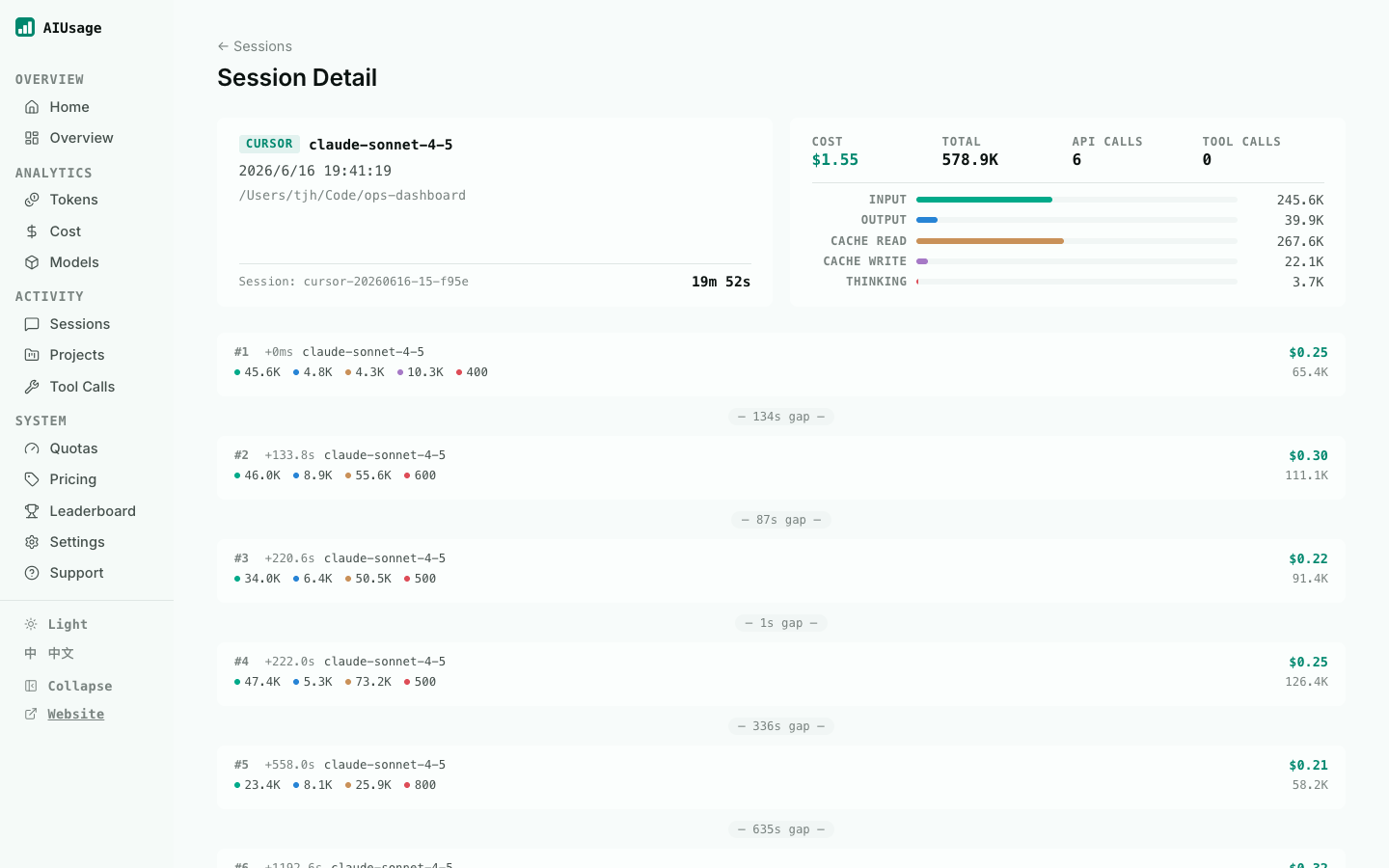Navigate to the Cost page
Screen dimensions: 1389x868
[87, 231]
